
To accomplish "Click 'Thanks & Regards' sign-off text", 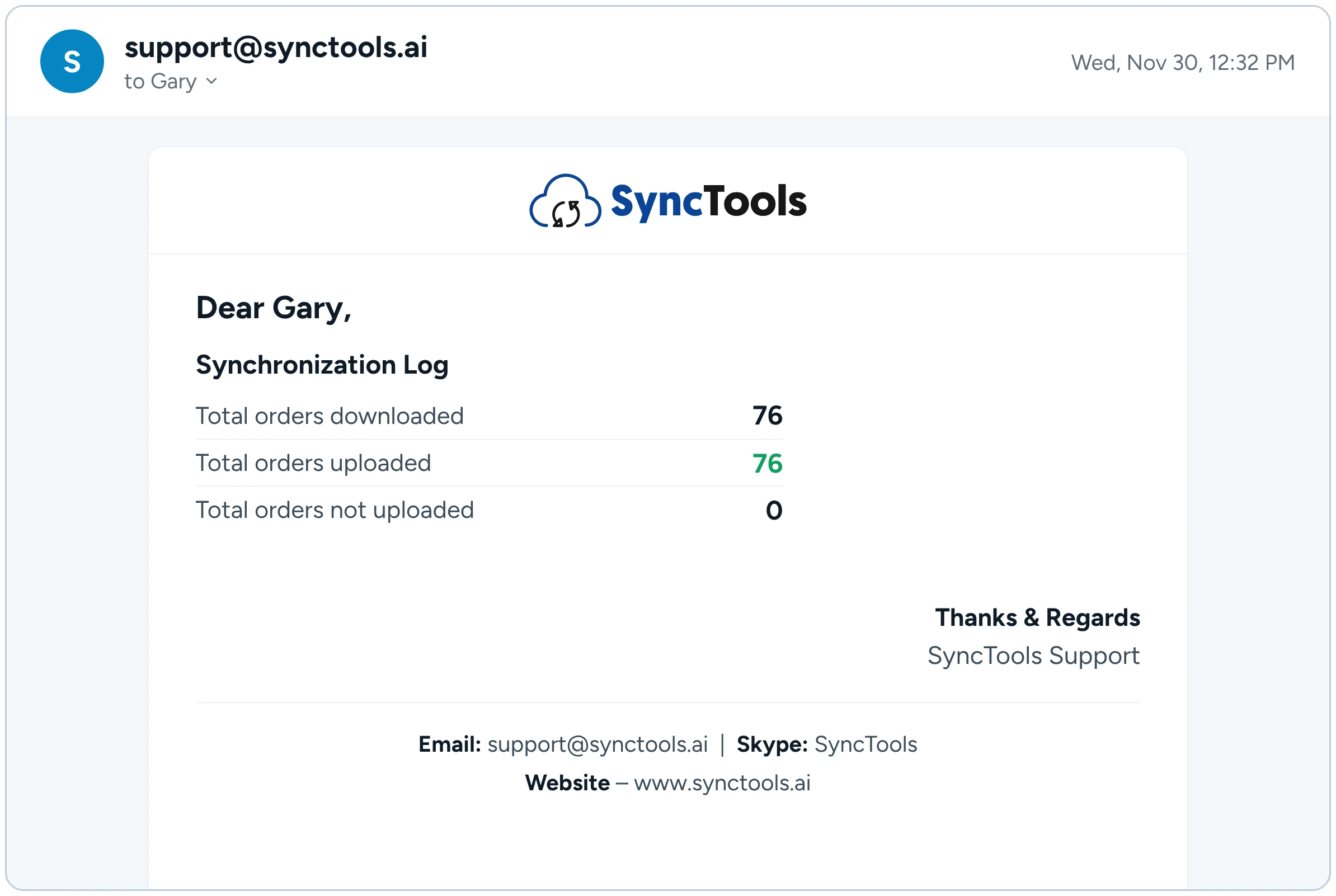I will (x=1038, y=617).
